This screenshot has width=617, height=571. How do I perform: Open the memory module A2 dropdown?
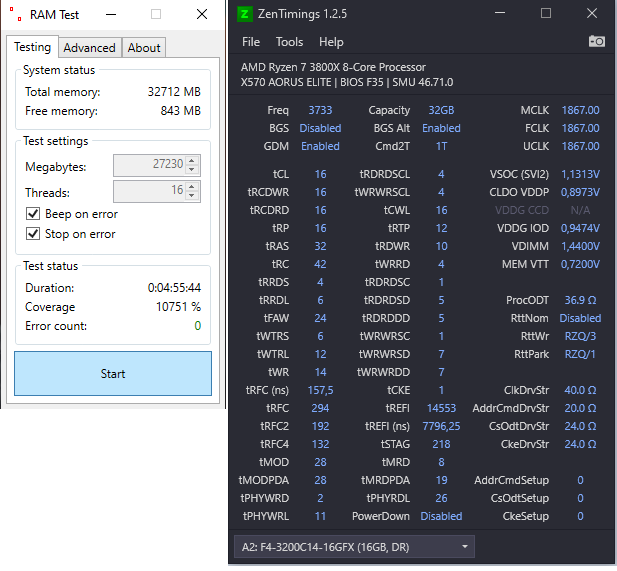click(x=354, y=547)
